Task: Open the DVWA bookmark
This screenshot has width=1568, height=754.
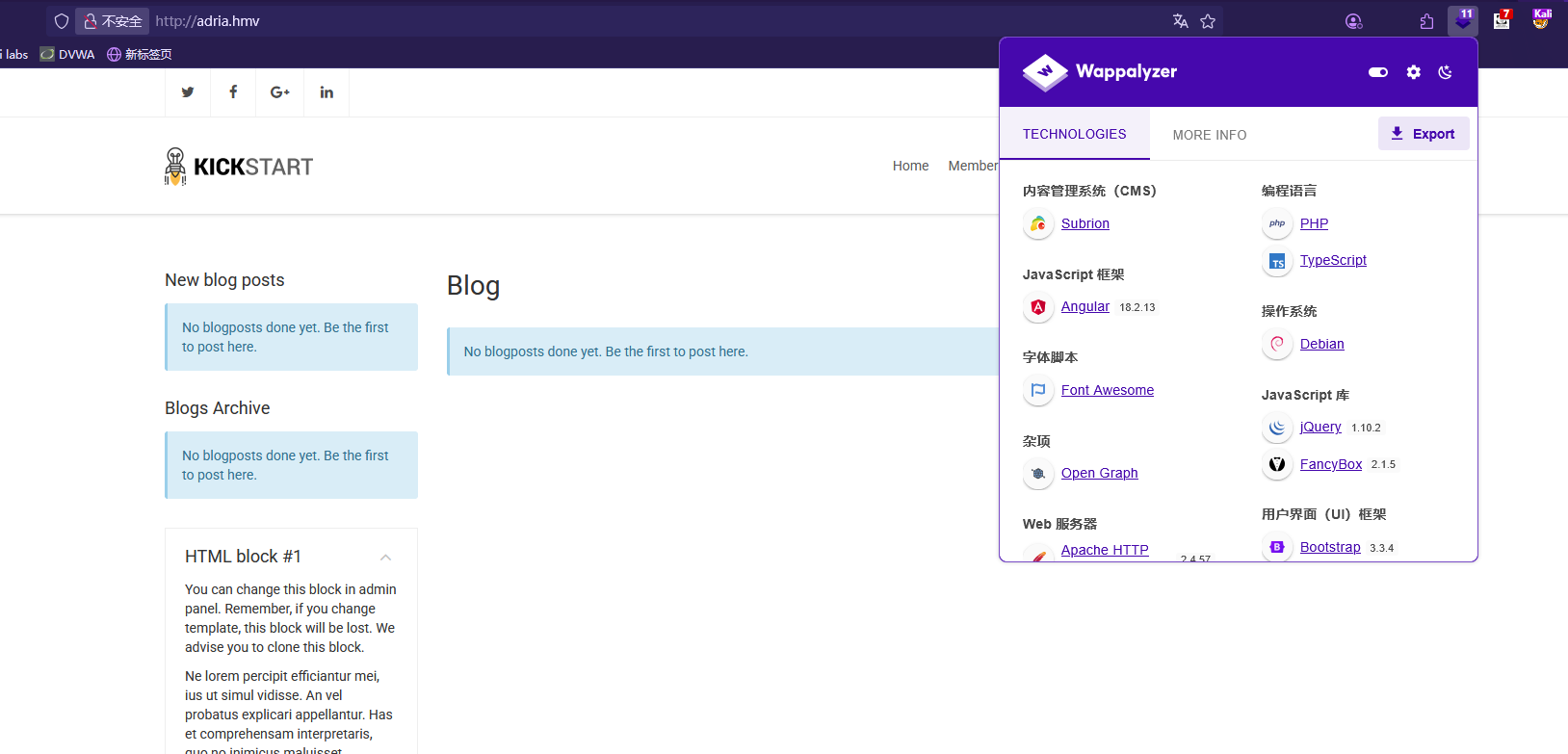Action: click(x=67, y=55)
